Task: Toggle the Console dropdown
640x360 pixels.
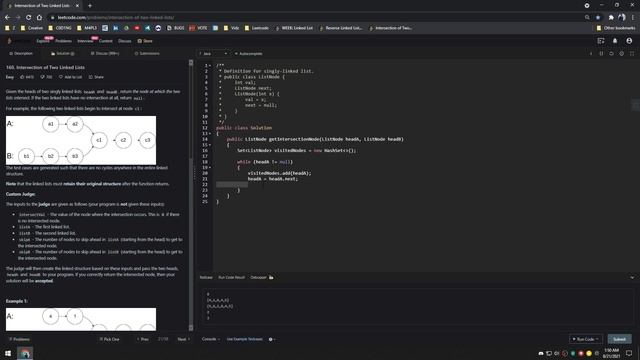Action: 211,339
